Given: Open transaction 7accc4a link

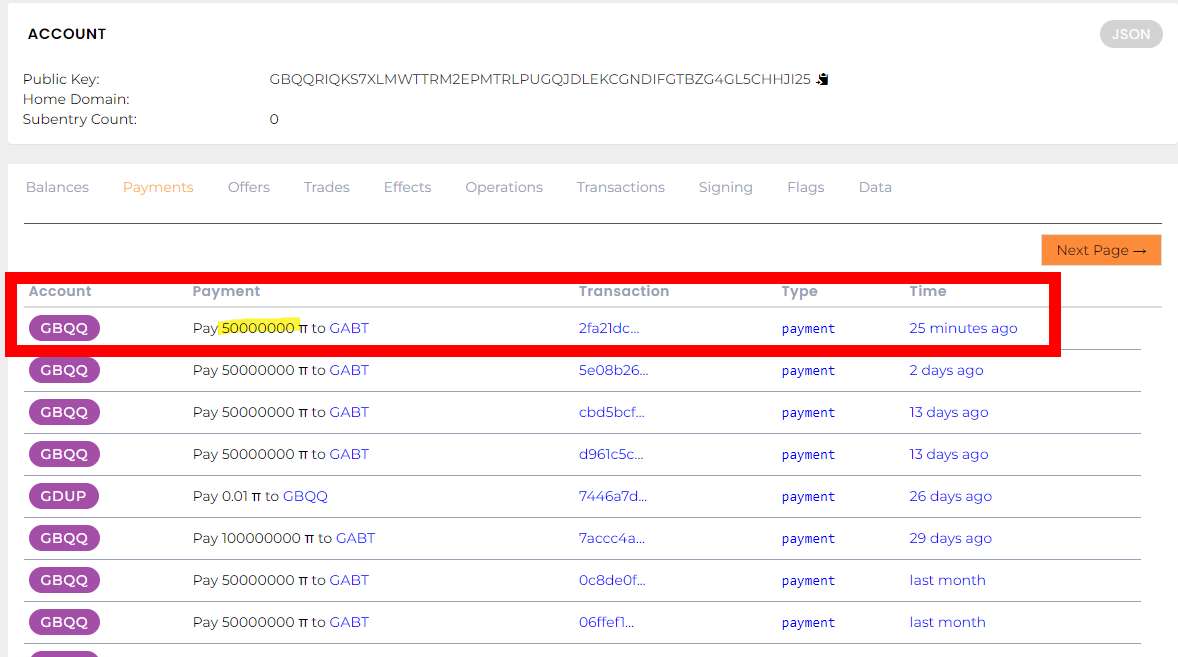Looking at the screenshot, I should (x=611, y=538).
